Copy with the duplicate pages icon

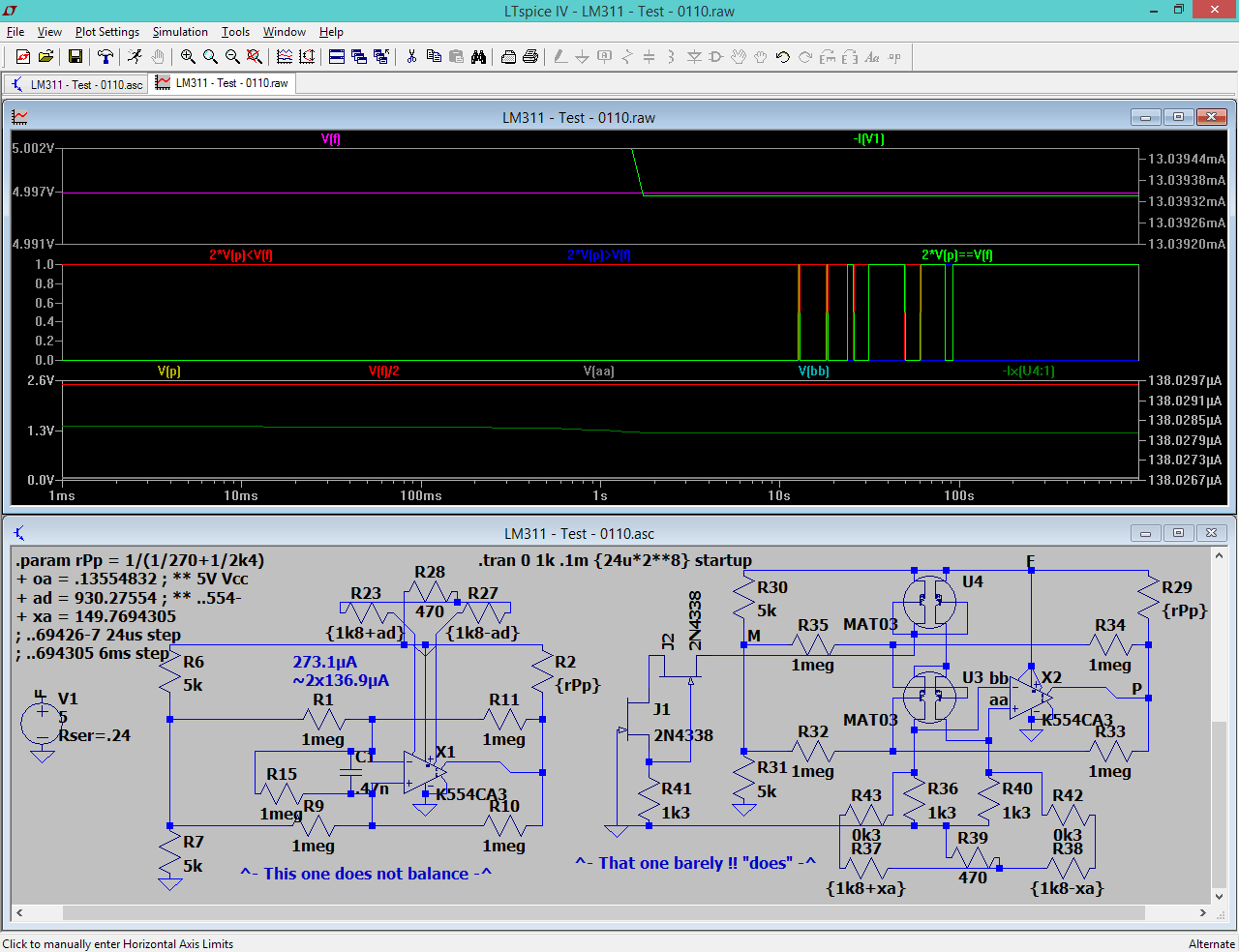coord(434,57)
